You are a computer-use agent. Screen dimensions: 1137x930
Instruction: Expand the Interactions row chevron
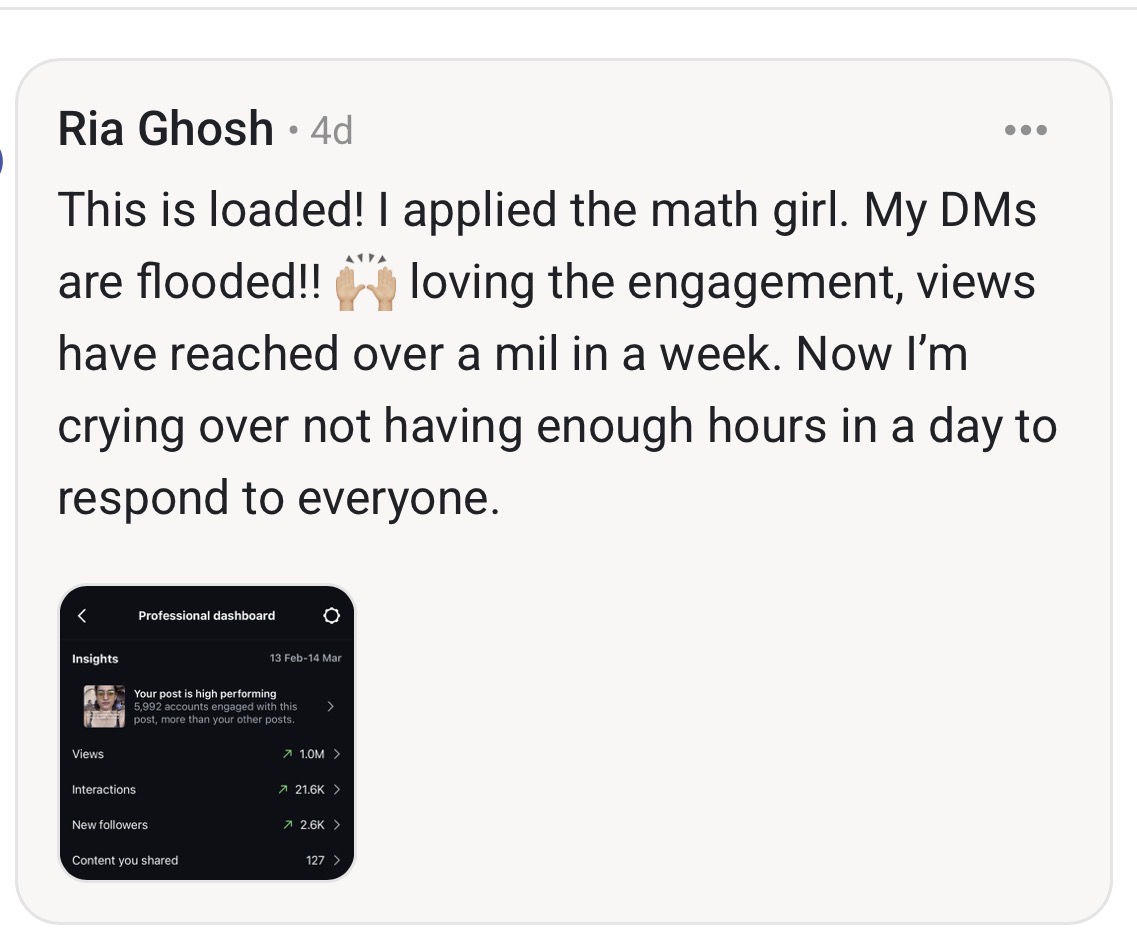337,790
